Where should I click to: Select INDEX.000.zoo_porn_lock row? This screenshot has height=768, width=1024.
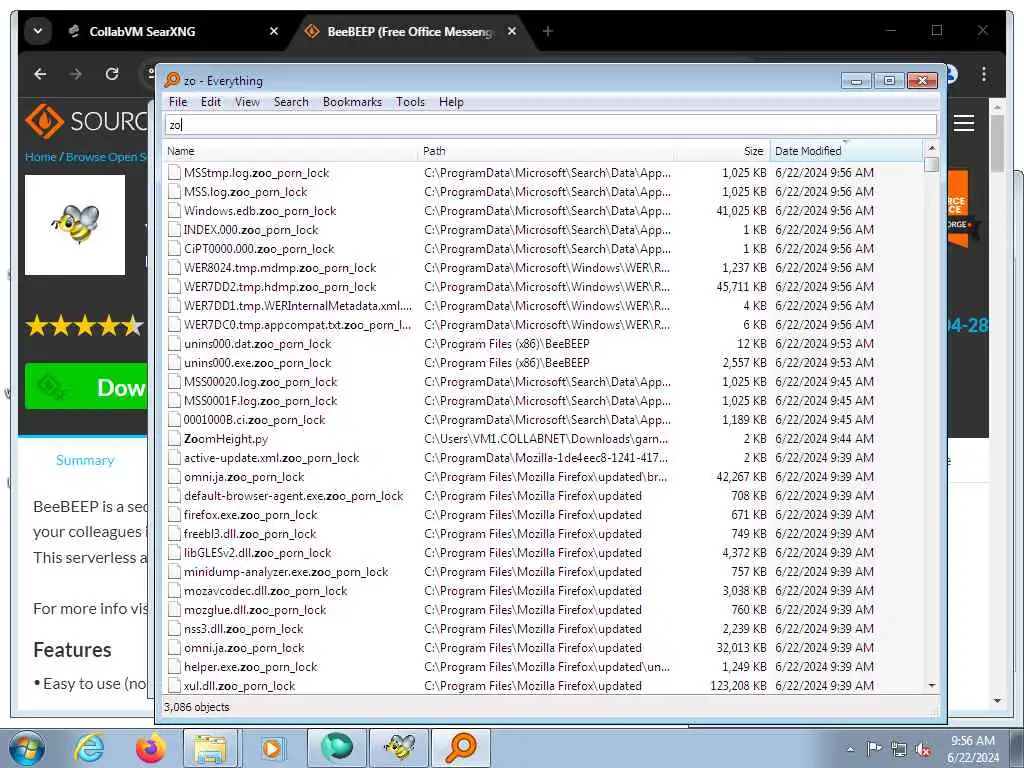tap(543, 230)
